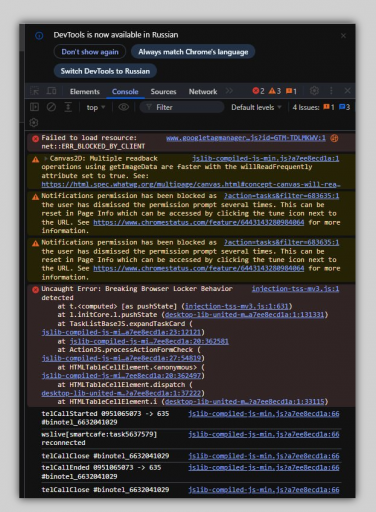Click the 'telCallEnded 0951065073 -> 635' message
Viewport: 376px width, 512px height.
(x=101, y=468)
